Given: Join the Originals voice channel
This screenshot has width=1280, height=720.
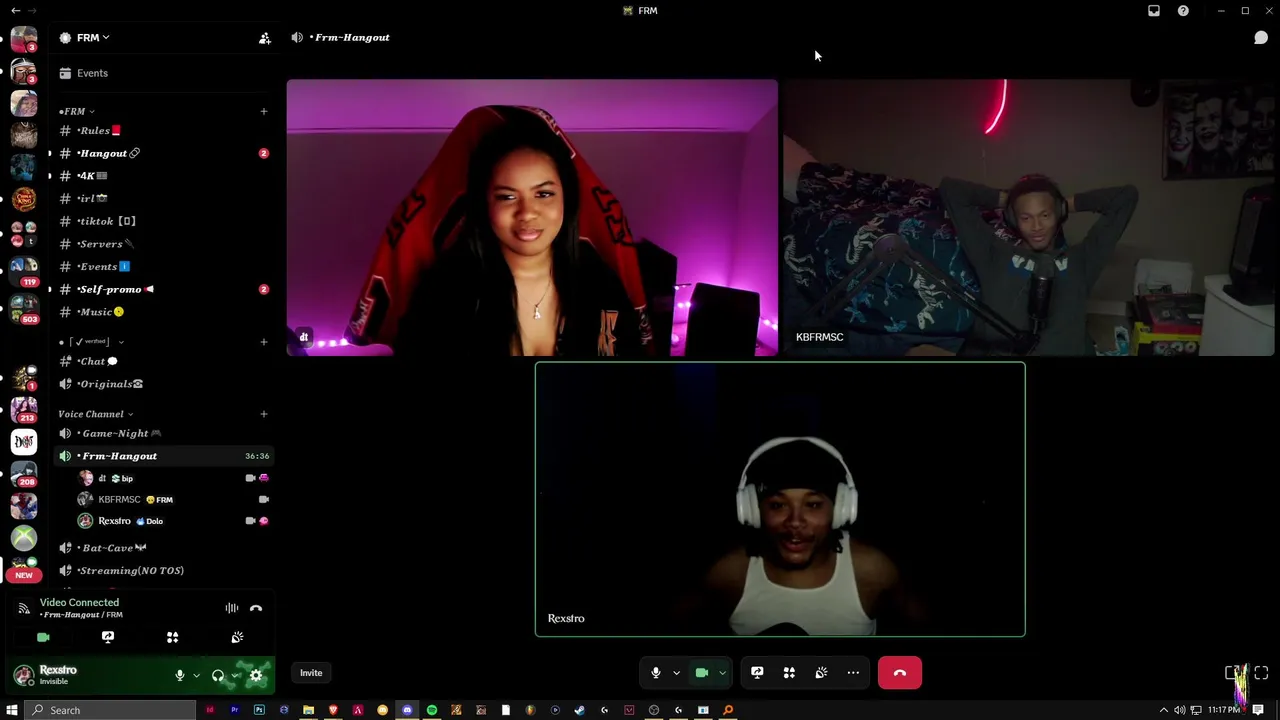Looking at the screenshot, I should point(163,384).
